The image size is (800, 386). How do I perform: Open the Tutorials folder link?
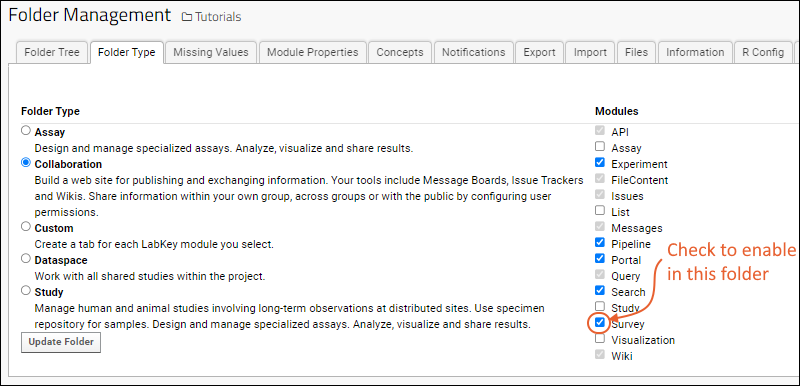(217, 17)
